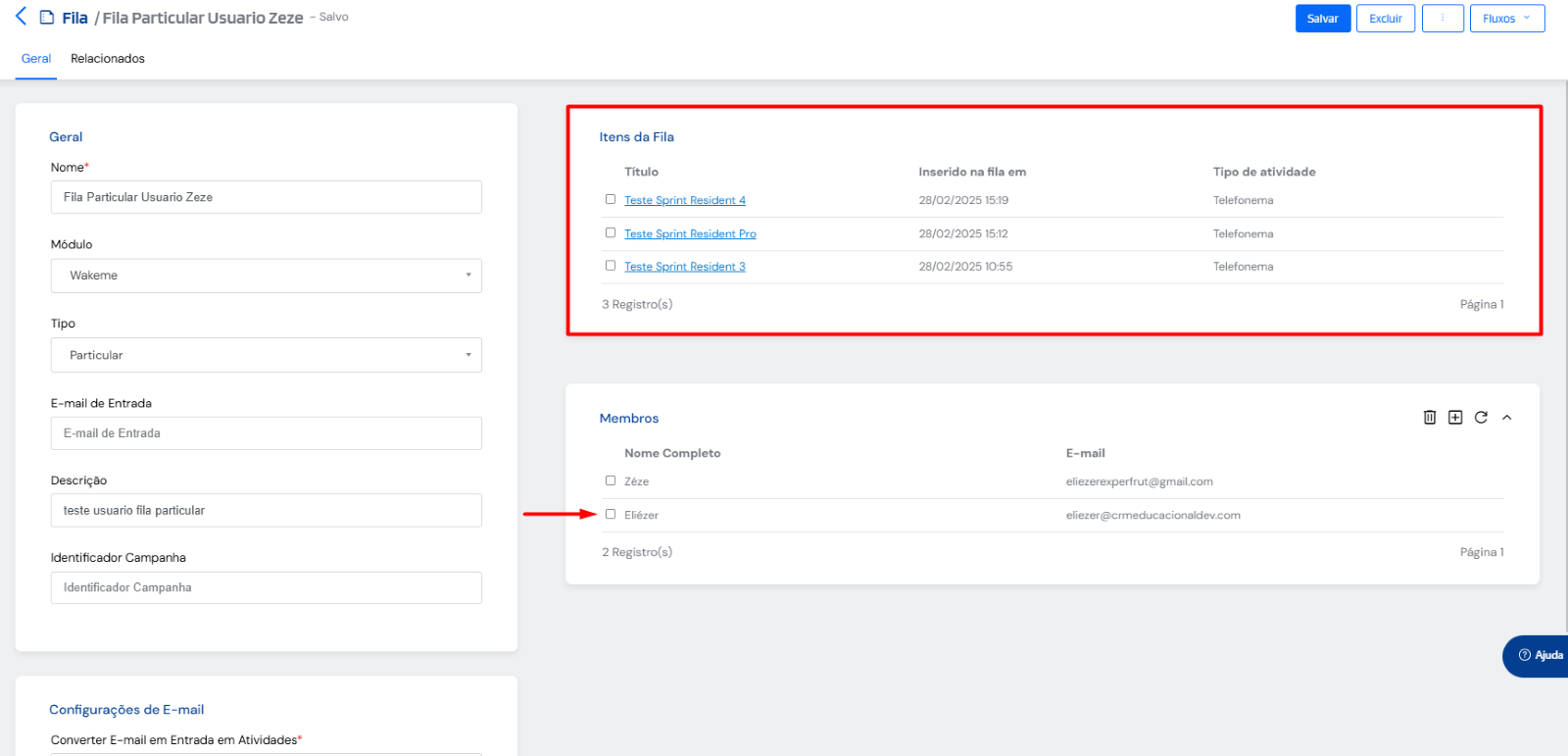Click Telefonema in Teste Sprint Resident 4 row
Screen dimensions: 1568x756
1244,200
